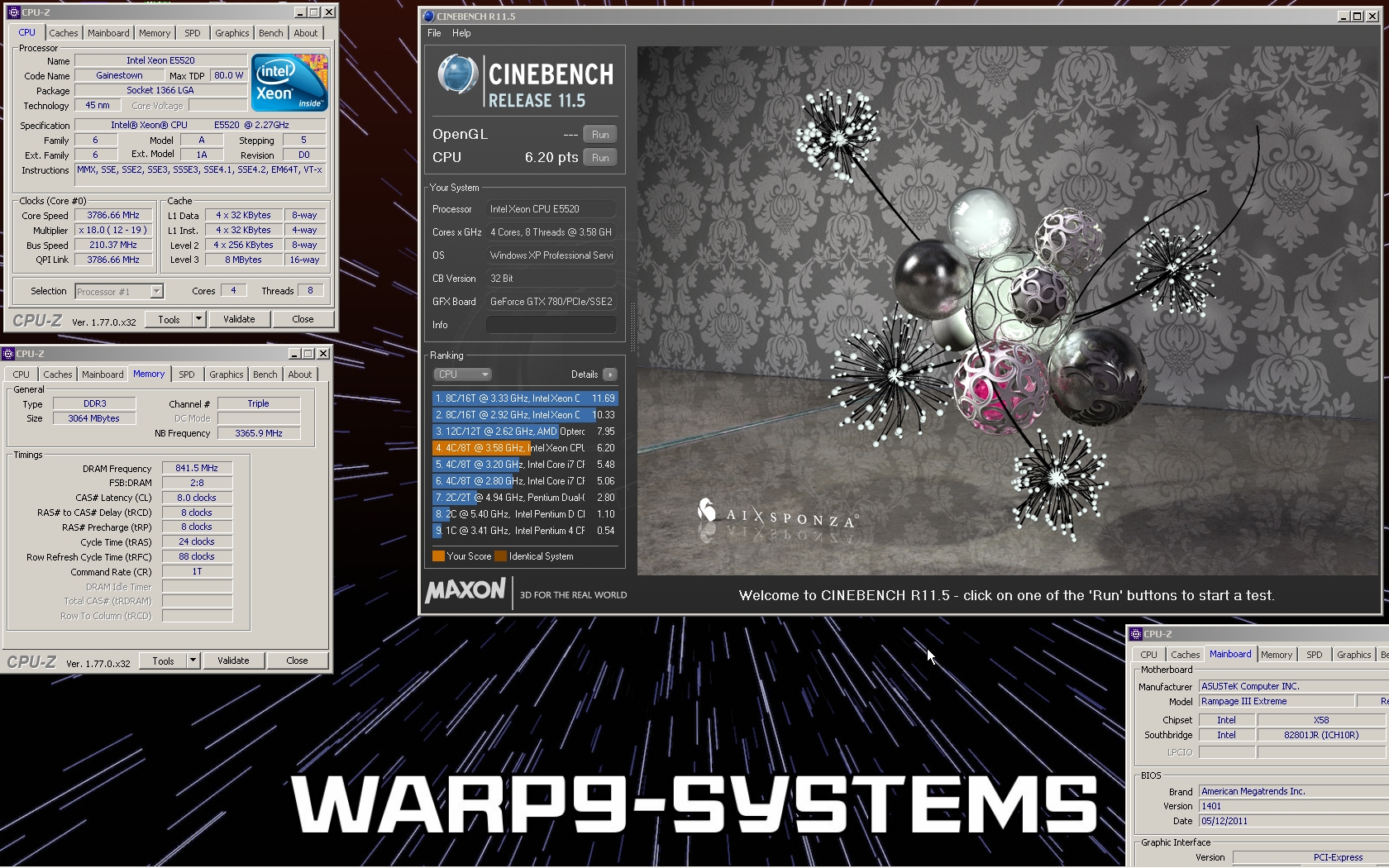Open Graphics tab in top CPU-Z window
The height and width of the screenshot is (868, 1389).
coord(231,33)
